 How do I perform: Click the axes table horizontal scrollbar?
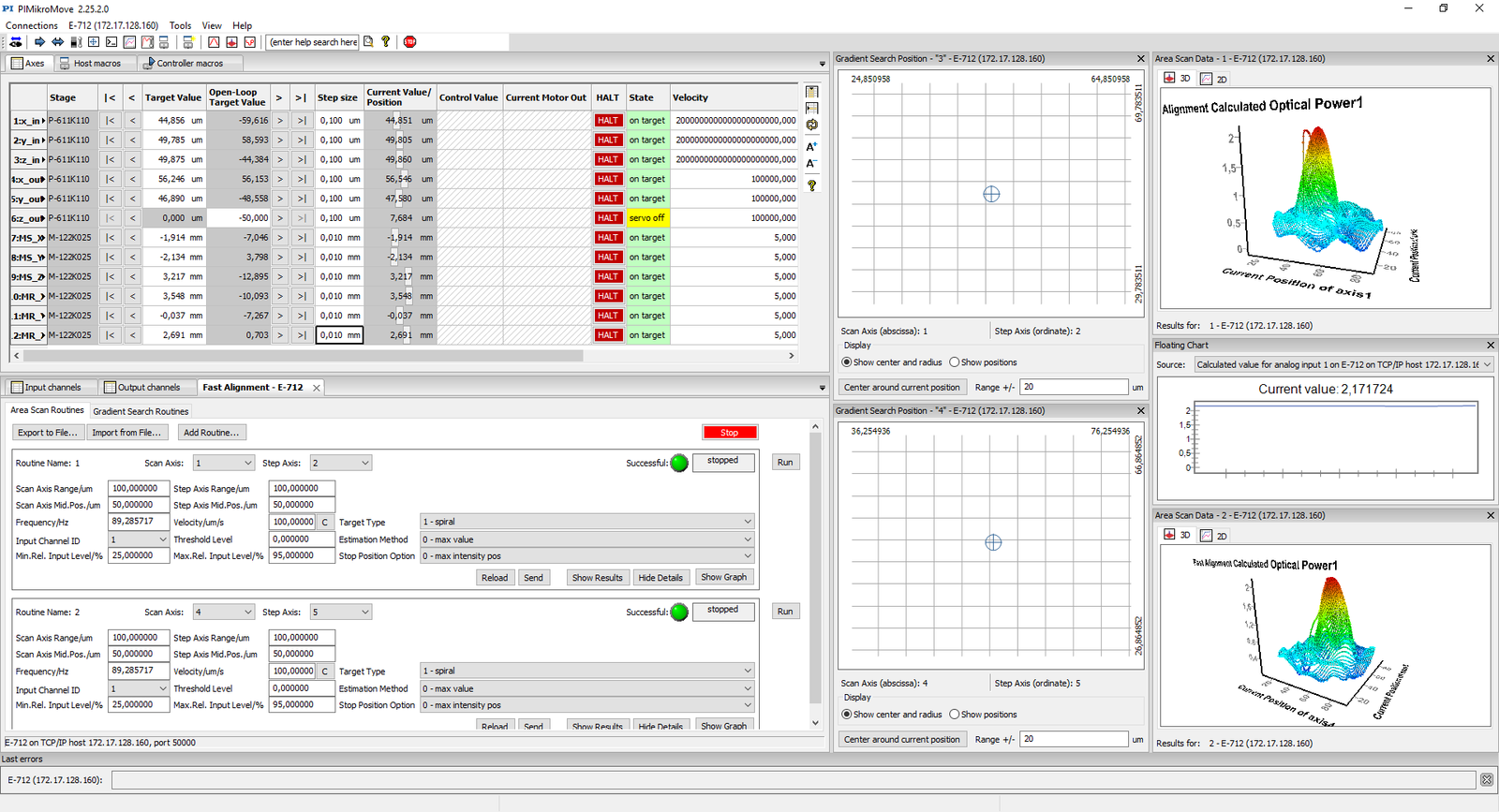click(304, 356)
